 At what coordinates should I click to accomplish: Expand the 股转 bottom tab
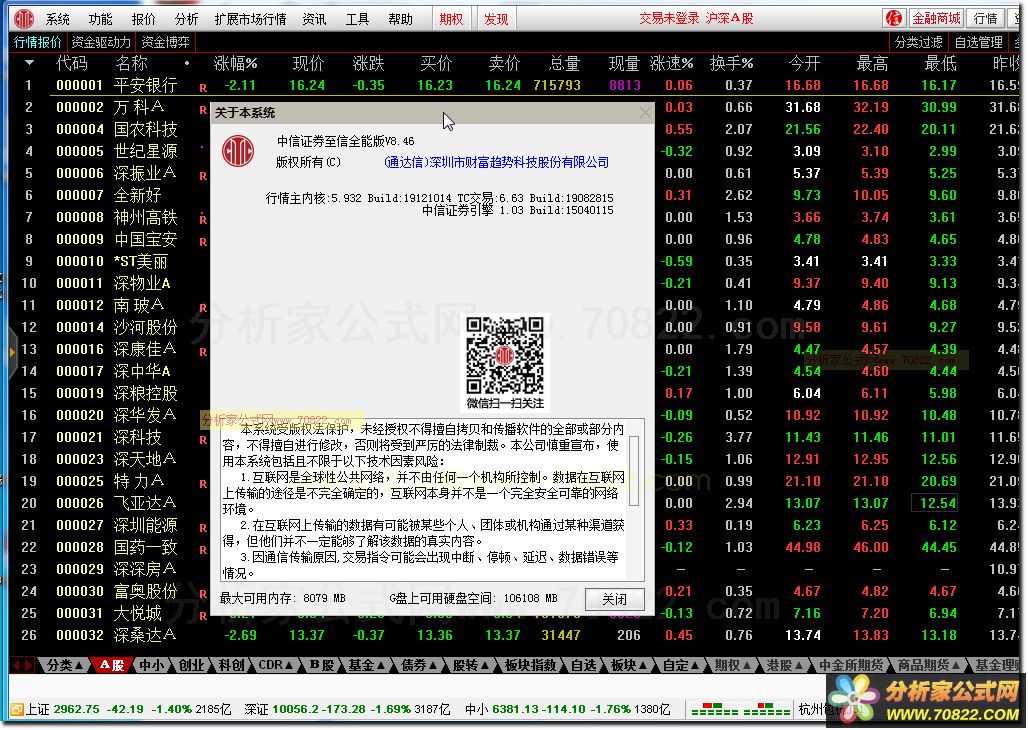pos(471,665)
